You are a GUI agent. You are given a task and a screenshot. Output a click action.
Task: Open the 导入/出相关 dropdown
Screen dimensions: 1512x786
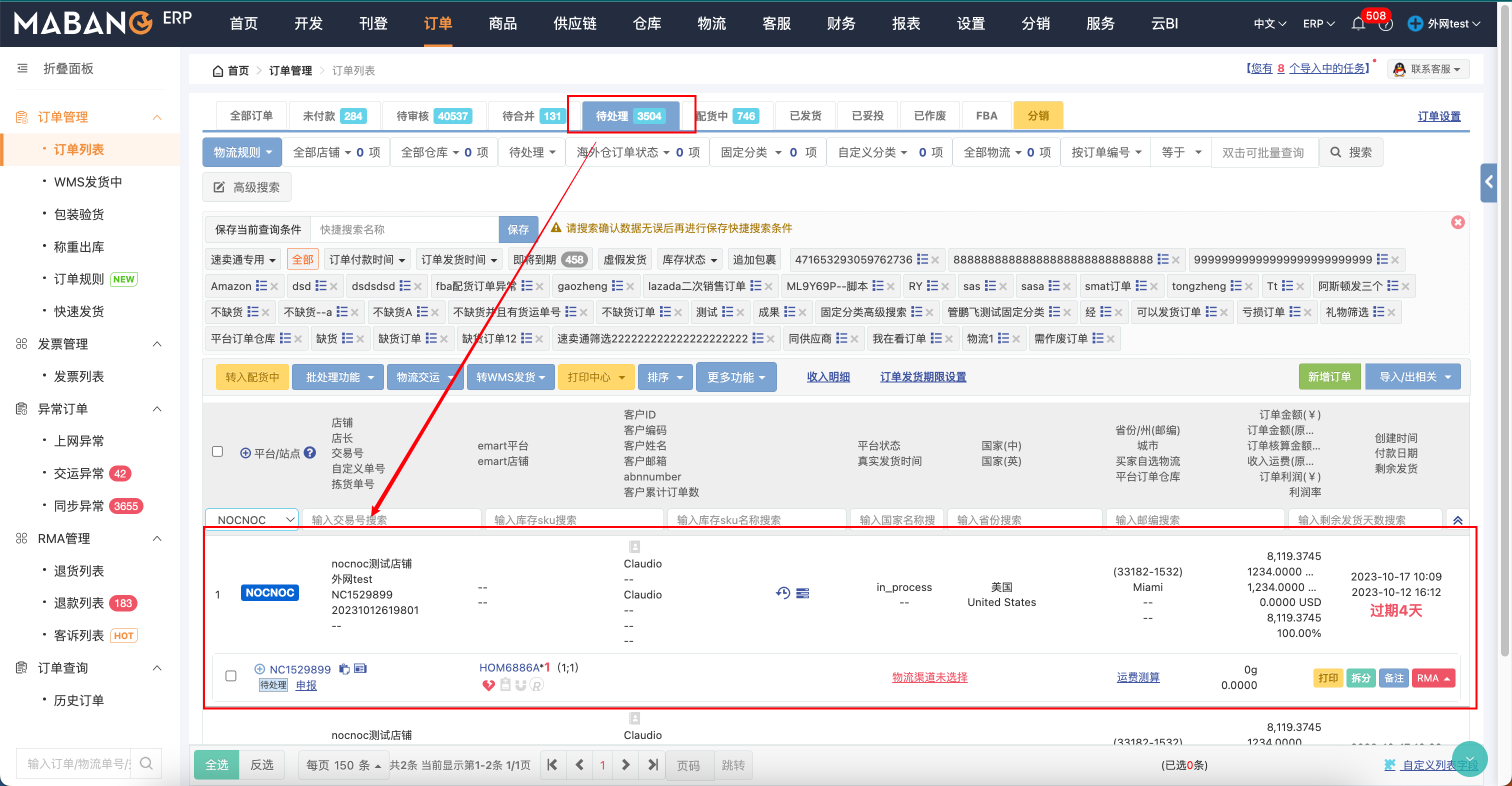click(1413, 377)
